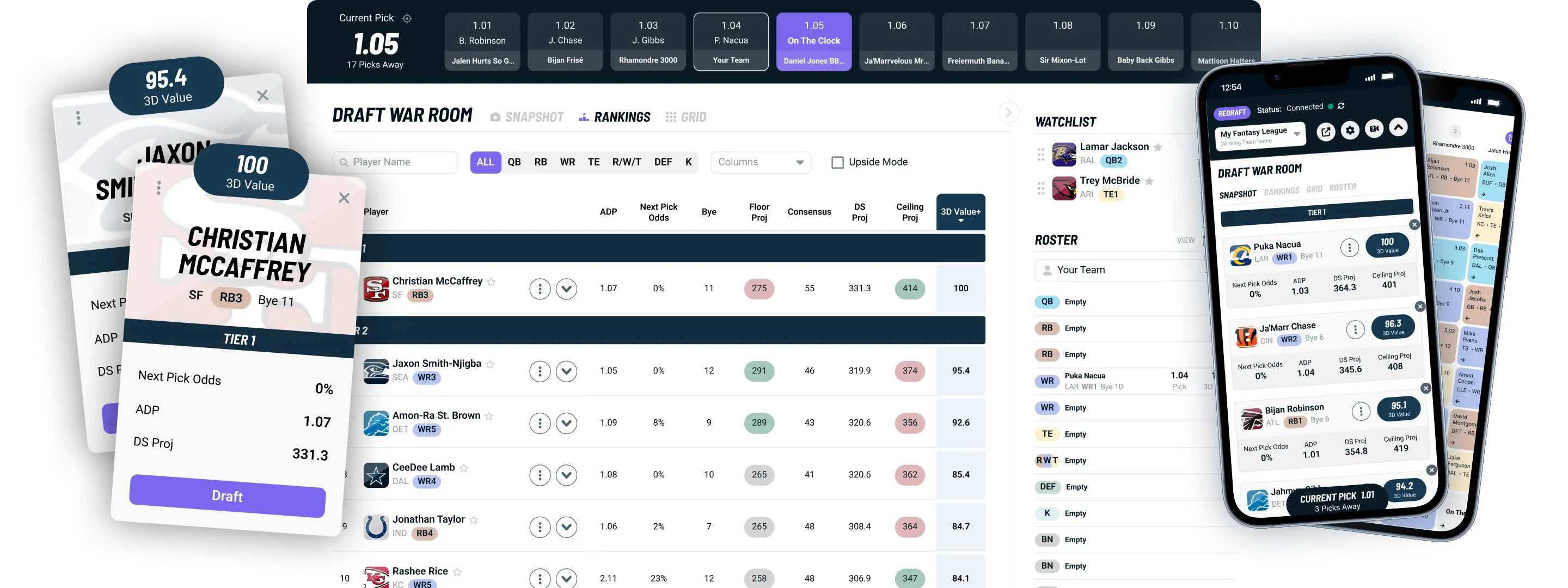Remove the Puka Nacua card on phone

1414,225
